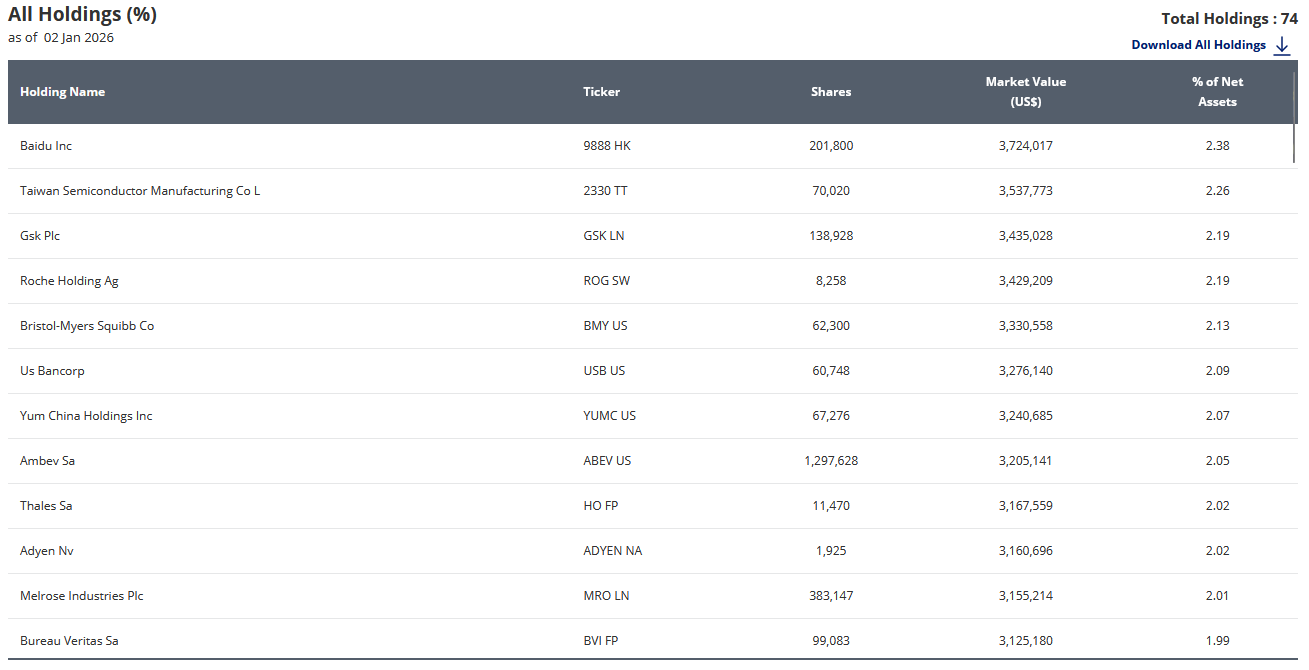The width and height of the screenshot is (1309, 670).
Task: Click the Roche Holding Ag entry
Action: click(69, 281)
